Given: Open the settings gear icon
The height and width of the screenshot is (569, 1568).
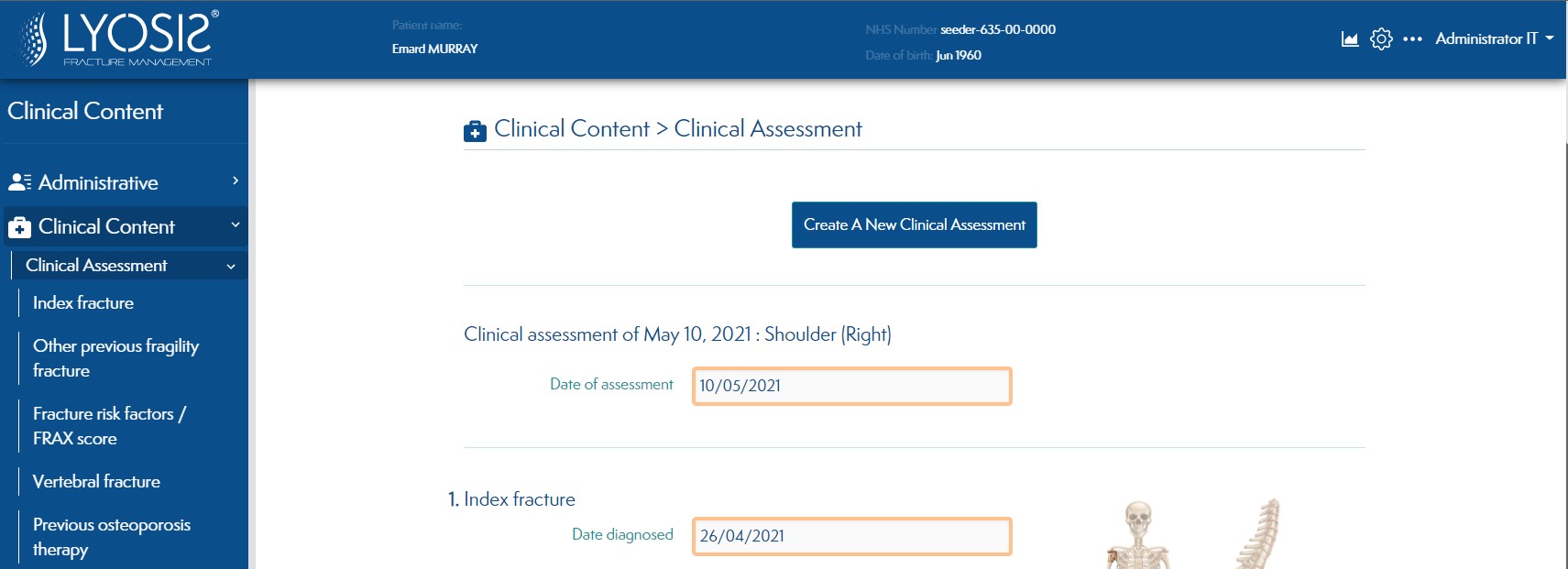Looking at the screenshot, I should tap(1381, 38).
